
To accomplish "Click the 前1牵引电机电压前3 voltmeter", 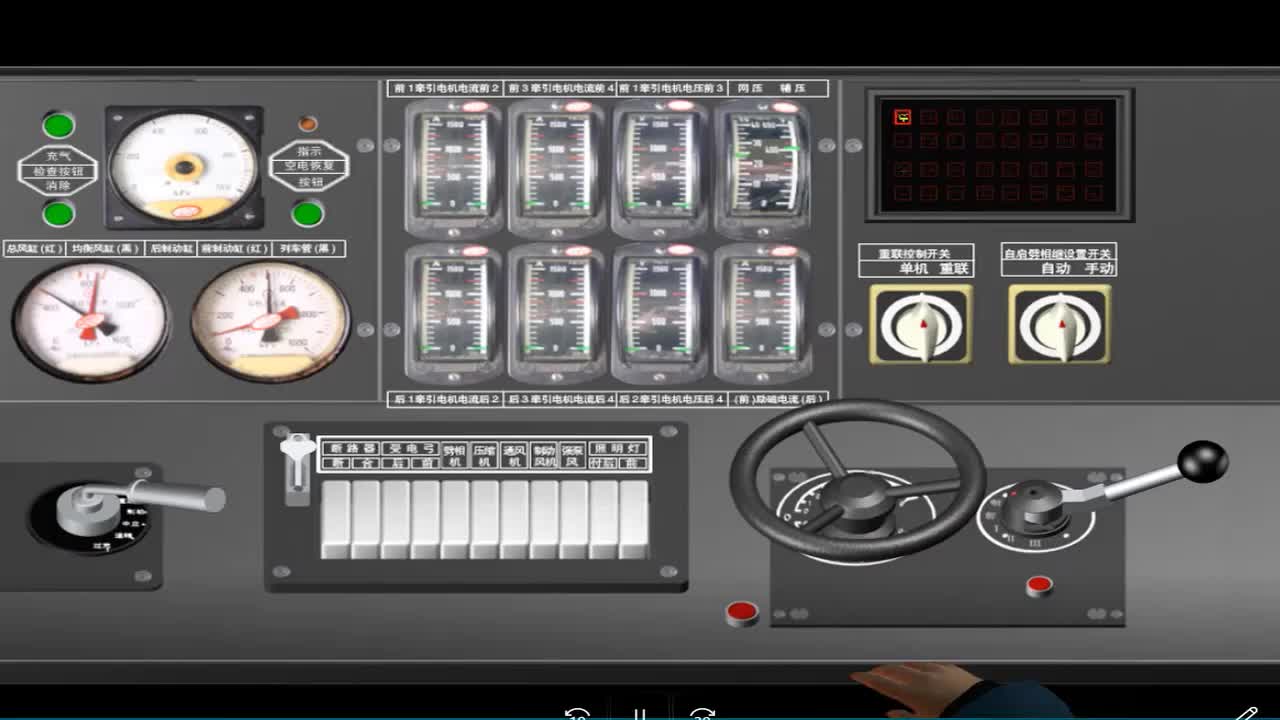I will tap(660, 167).
